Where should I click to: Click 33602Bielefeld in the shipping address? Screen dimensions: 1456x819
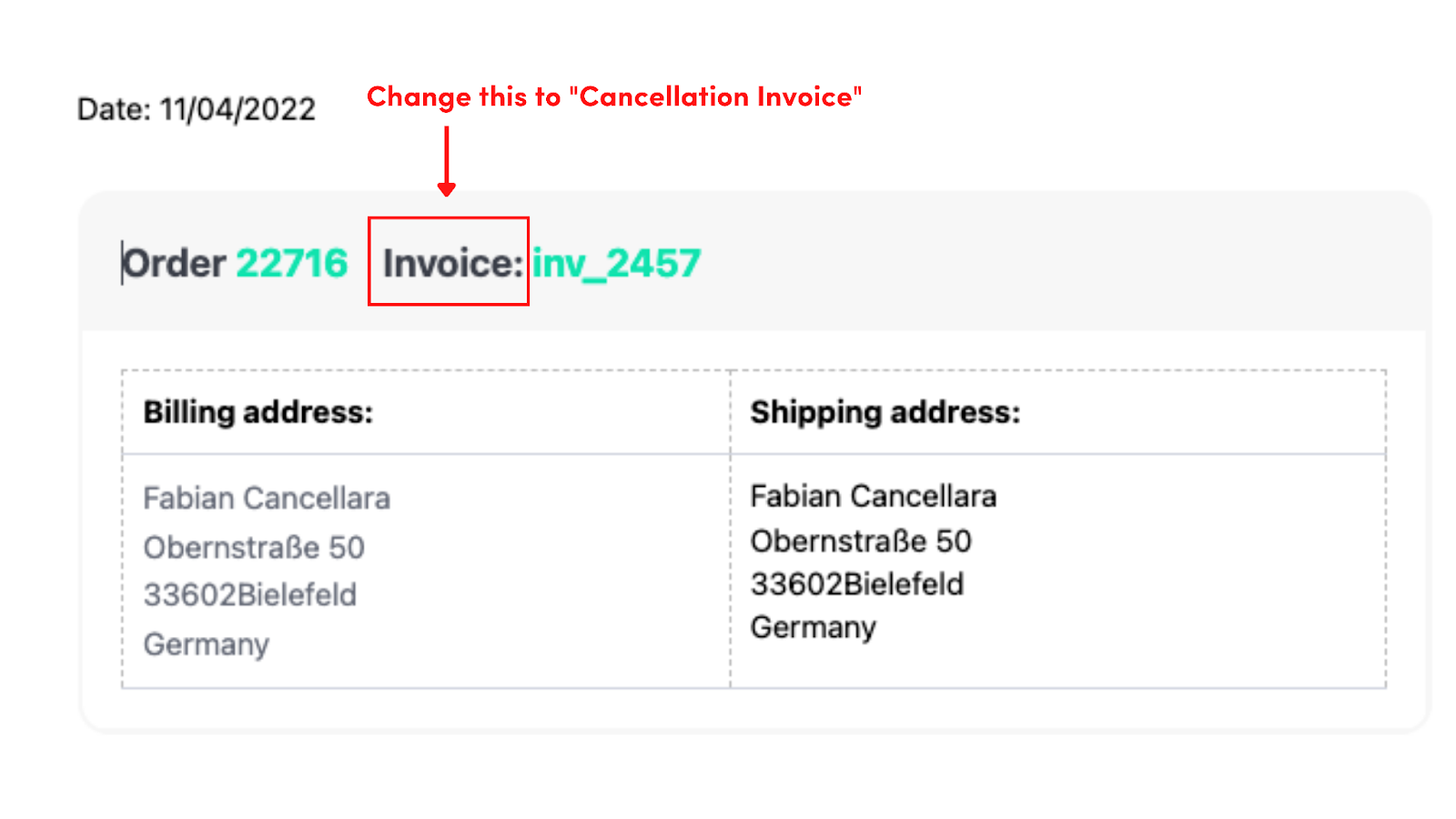857,584
